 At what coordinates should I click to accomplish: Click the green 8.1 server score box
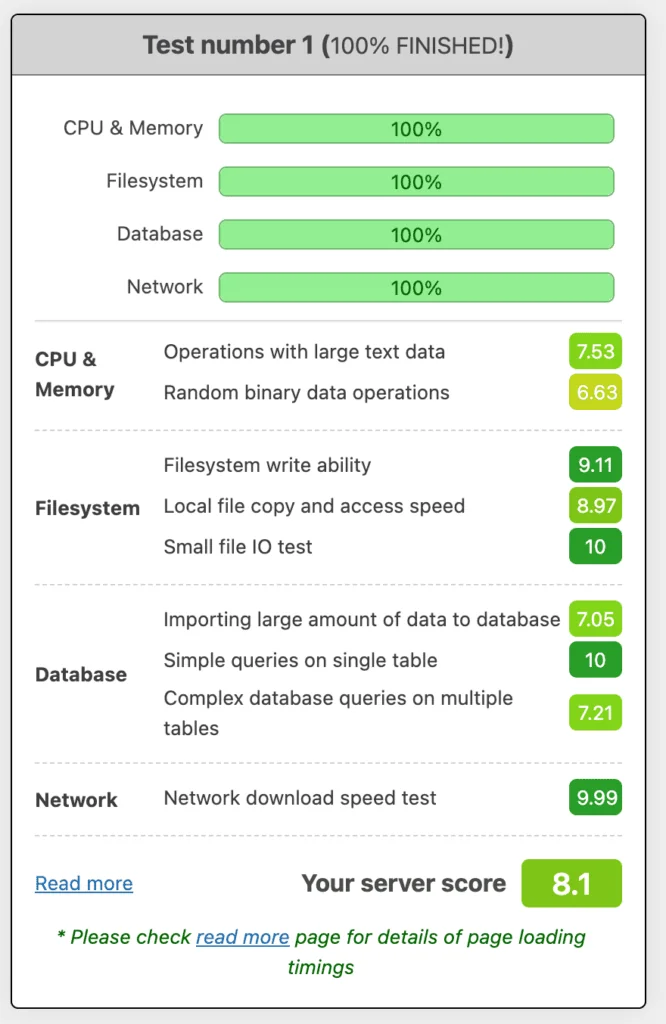click(571, 883)
